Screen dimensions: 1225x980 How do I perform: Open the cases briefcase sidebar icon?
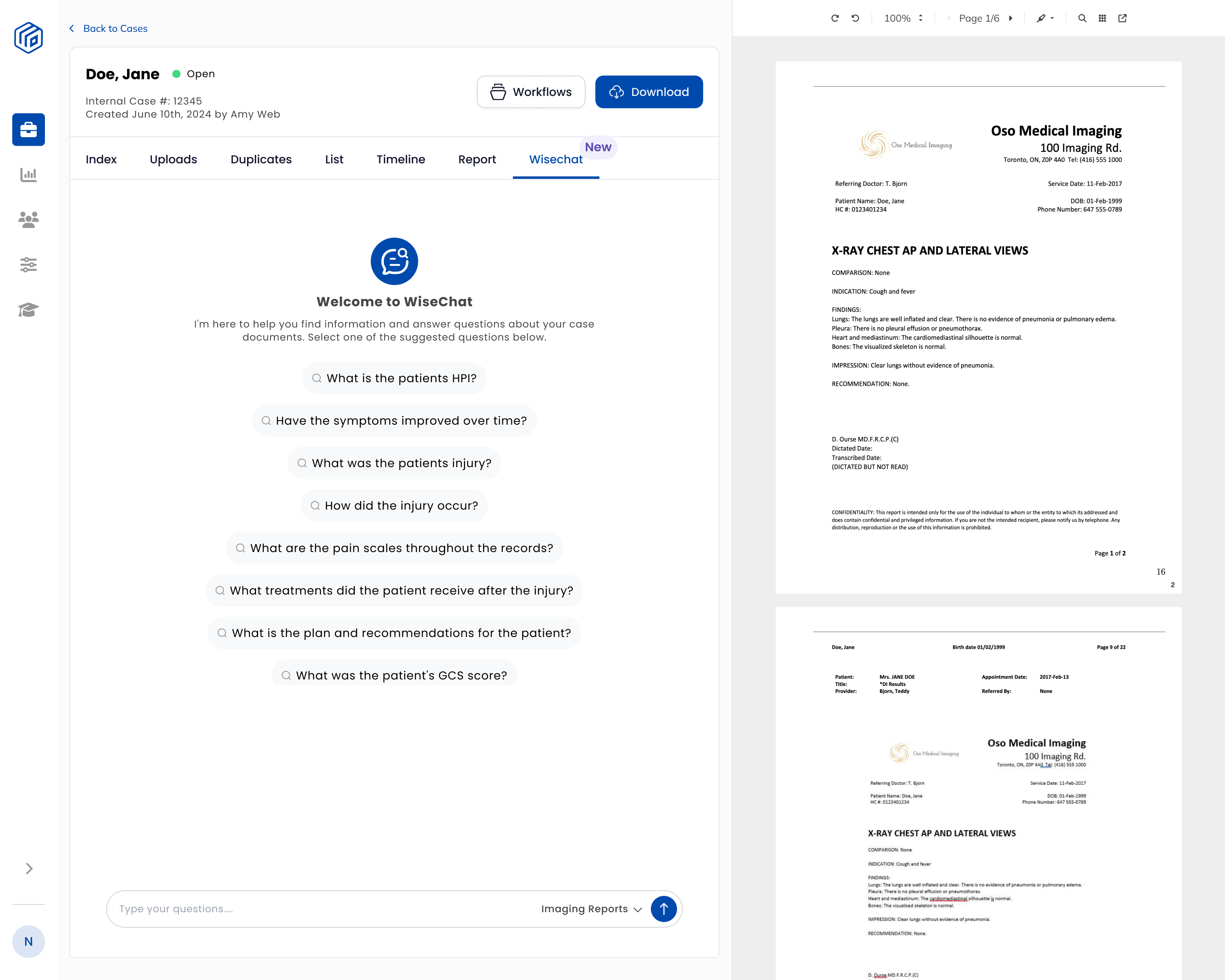click(x=29, y=129)
